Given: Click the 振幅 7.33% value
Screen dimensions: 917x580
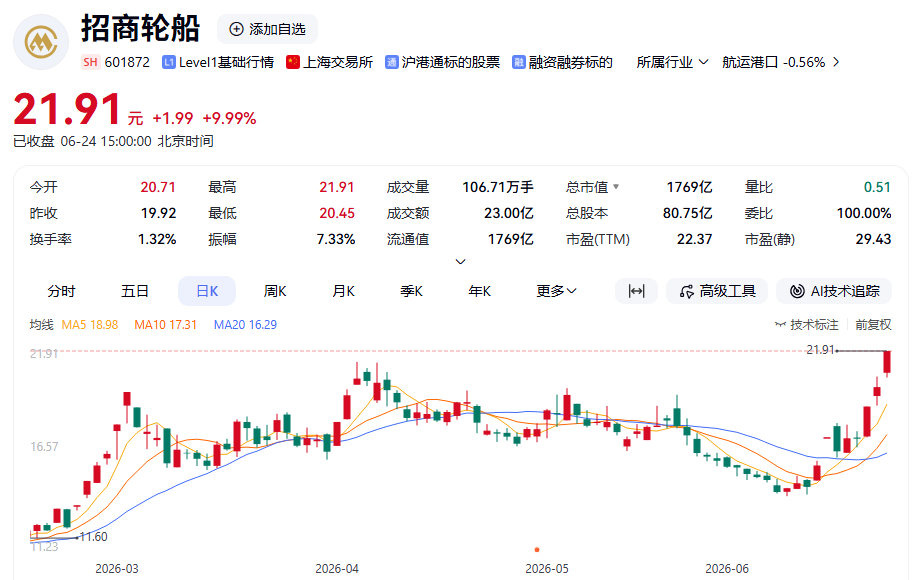Looking at the screenshot, I should pos(336,239).
